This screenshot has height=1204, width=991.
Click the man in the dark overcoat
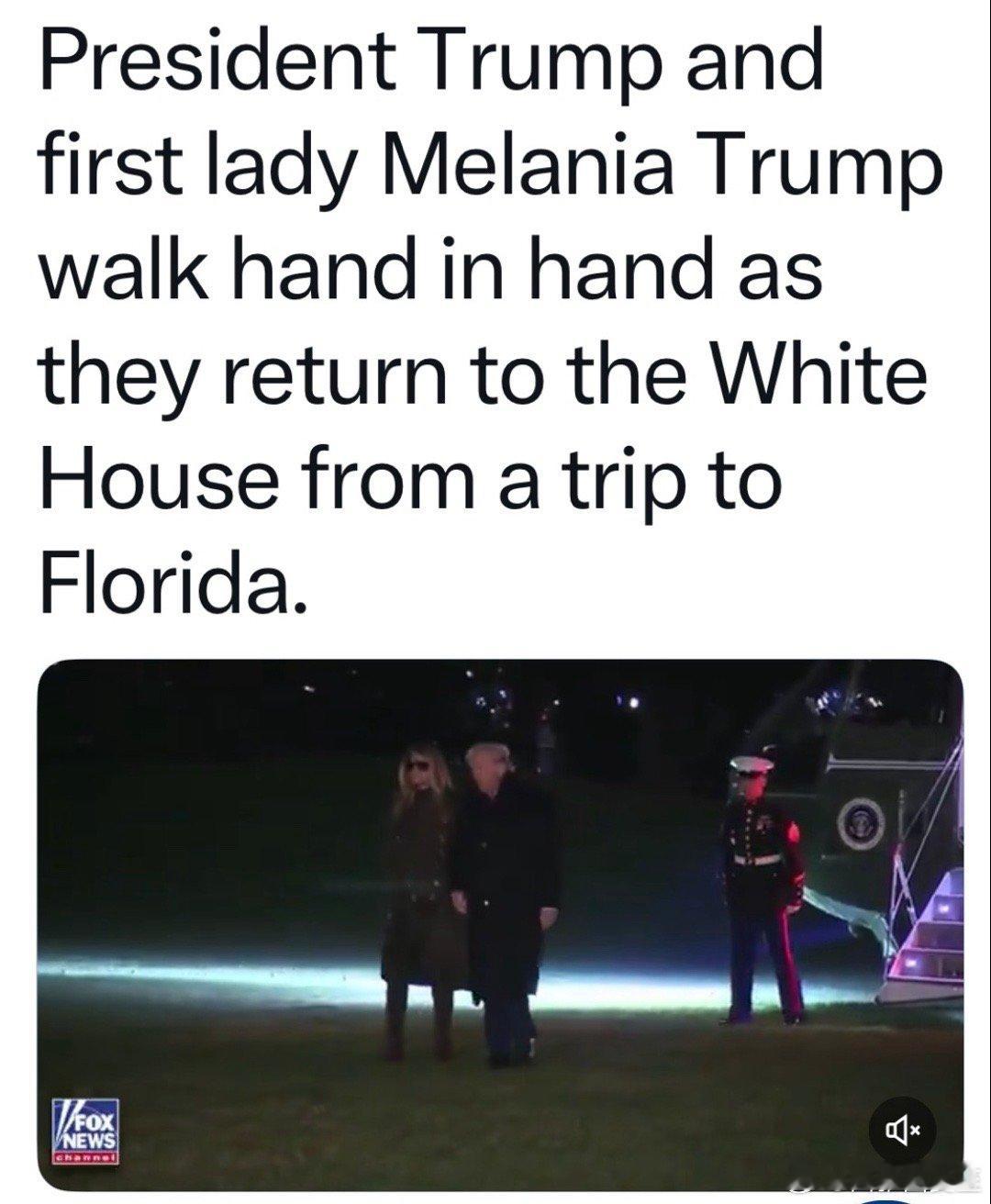[x=507, y=904]
